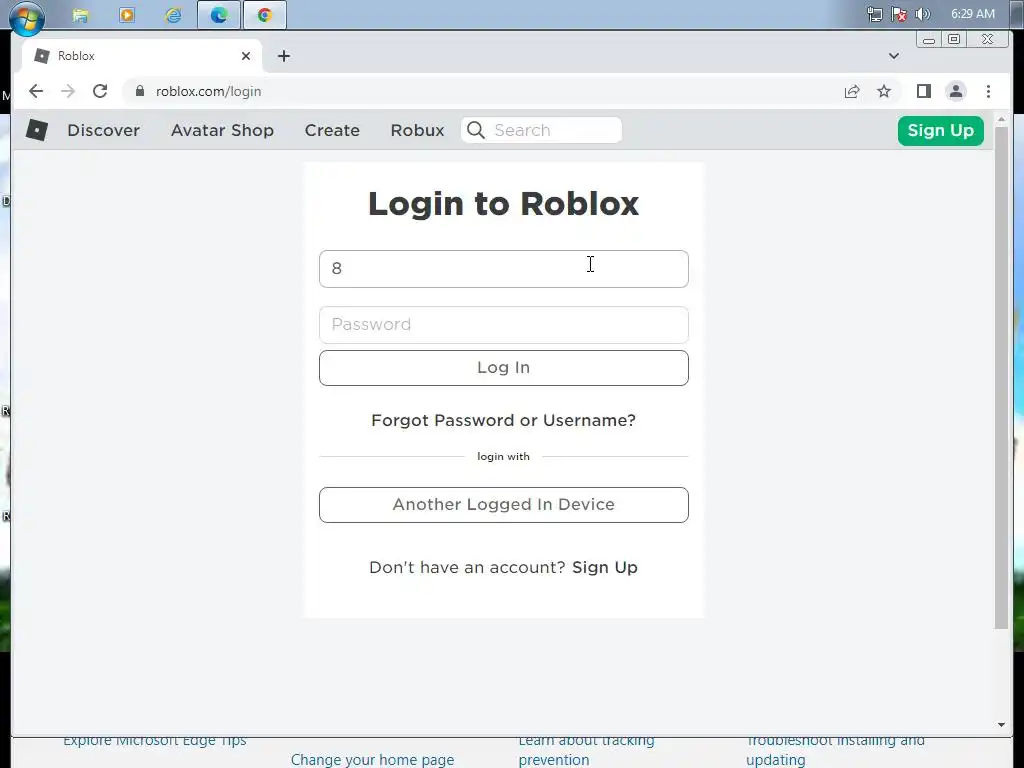Open the Chrome three-dot menu
1024x768 pixels.
pos(988,91)
